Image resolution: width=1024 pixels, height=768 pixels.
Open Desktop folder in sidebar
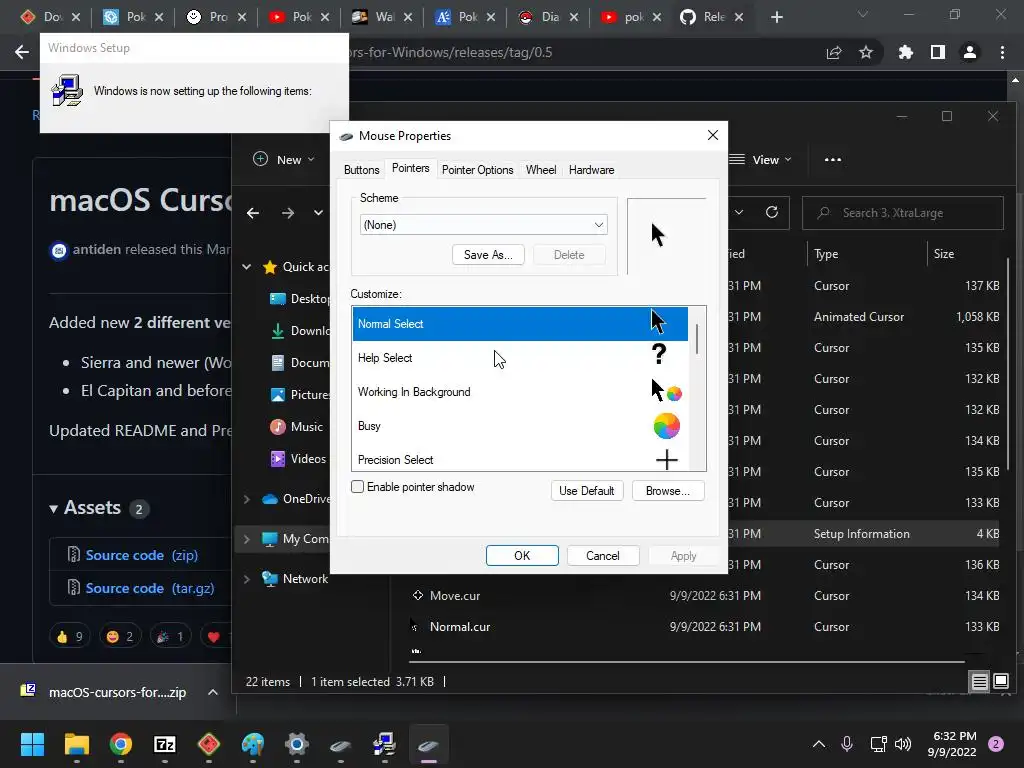(300, 298)
